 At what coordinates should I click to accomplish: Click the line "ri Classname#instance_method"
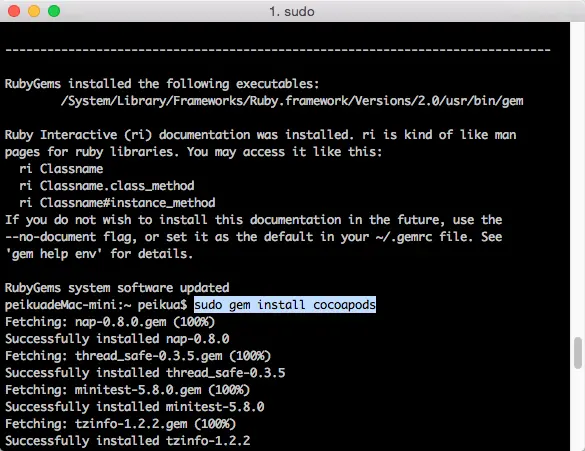[x=117, y=203]
